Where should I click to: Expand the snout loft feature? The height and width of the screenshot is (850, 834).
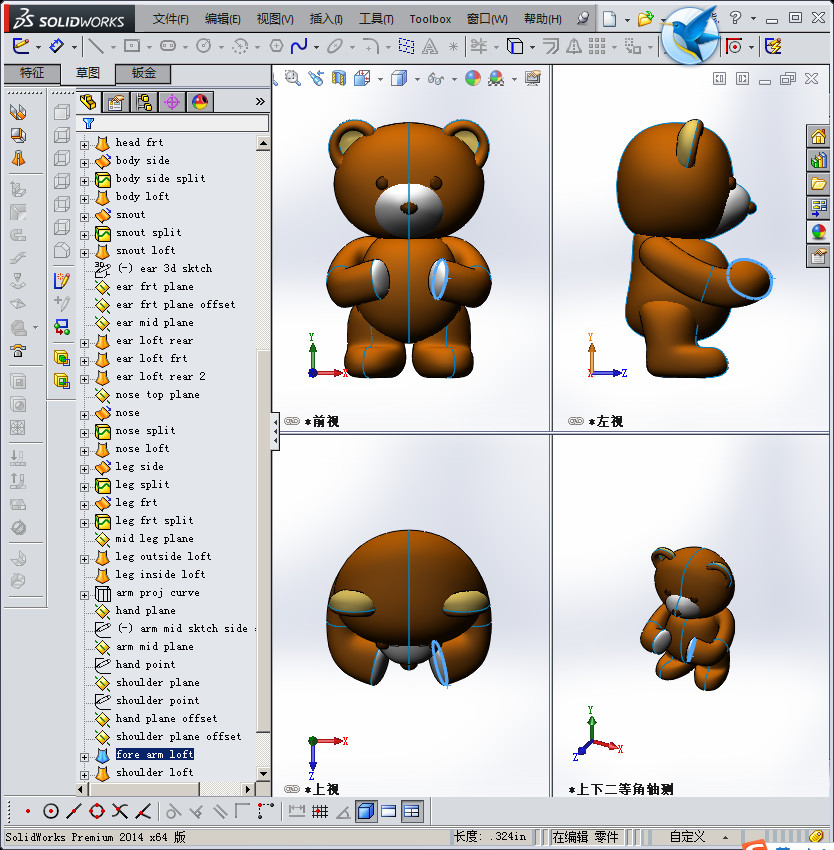(85, 253)
